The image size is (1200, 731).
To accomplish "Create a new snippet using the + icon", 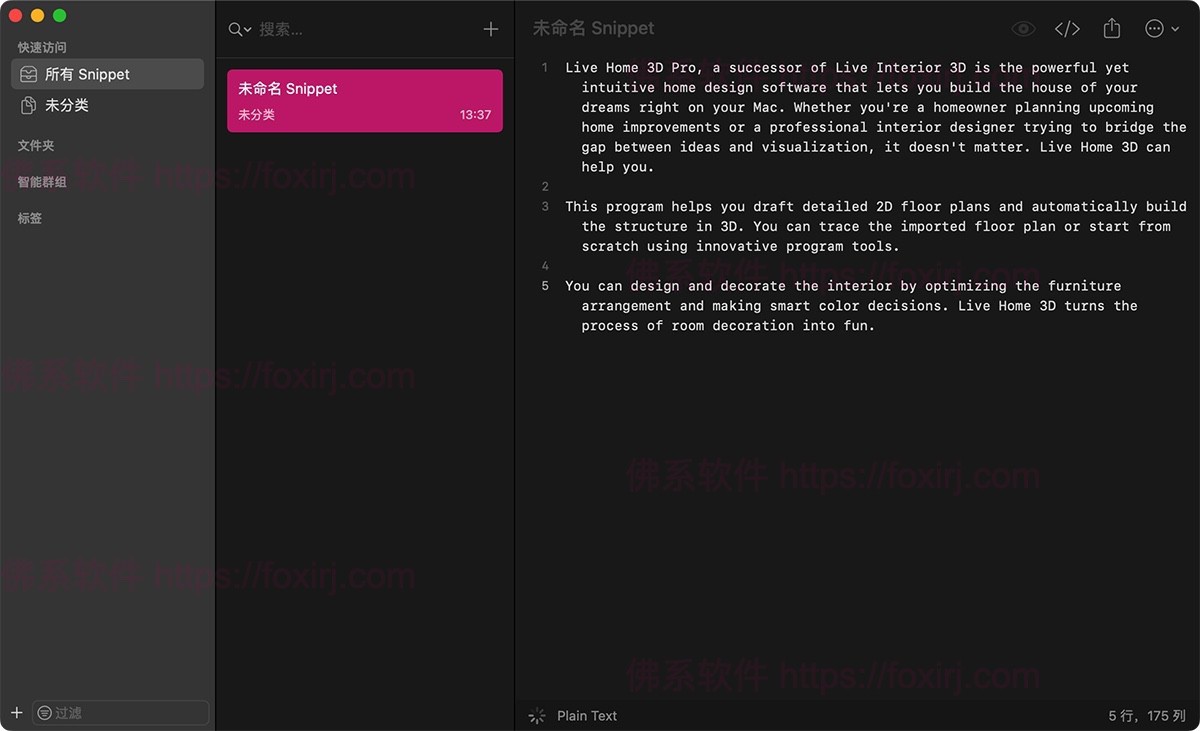I will (x=490, y=28).
